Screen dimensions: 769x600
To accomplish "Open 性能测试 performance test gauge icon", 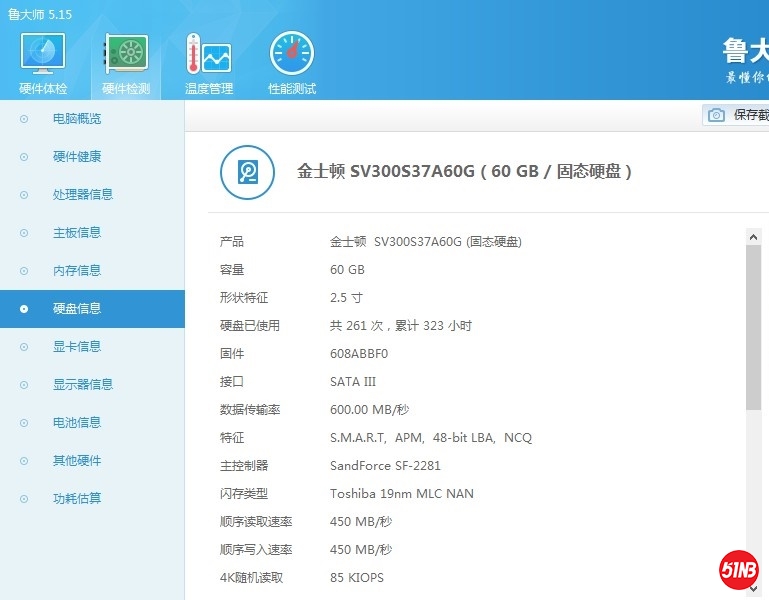I will pyautogui.click(x=291, y=55).
